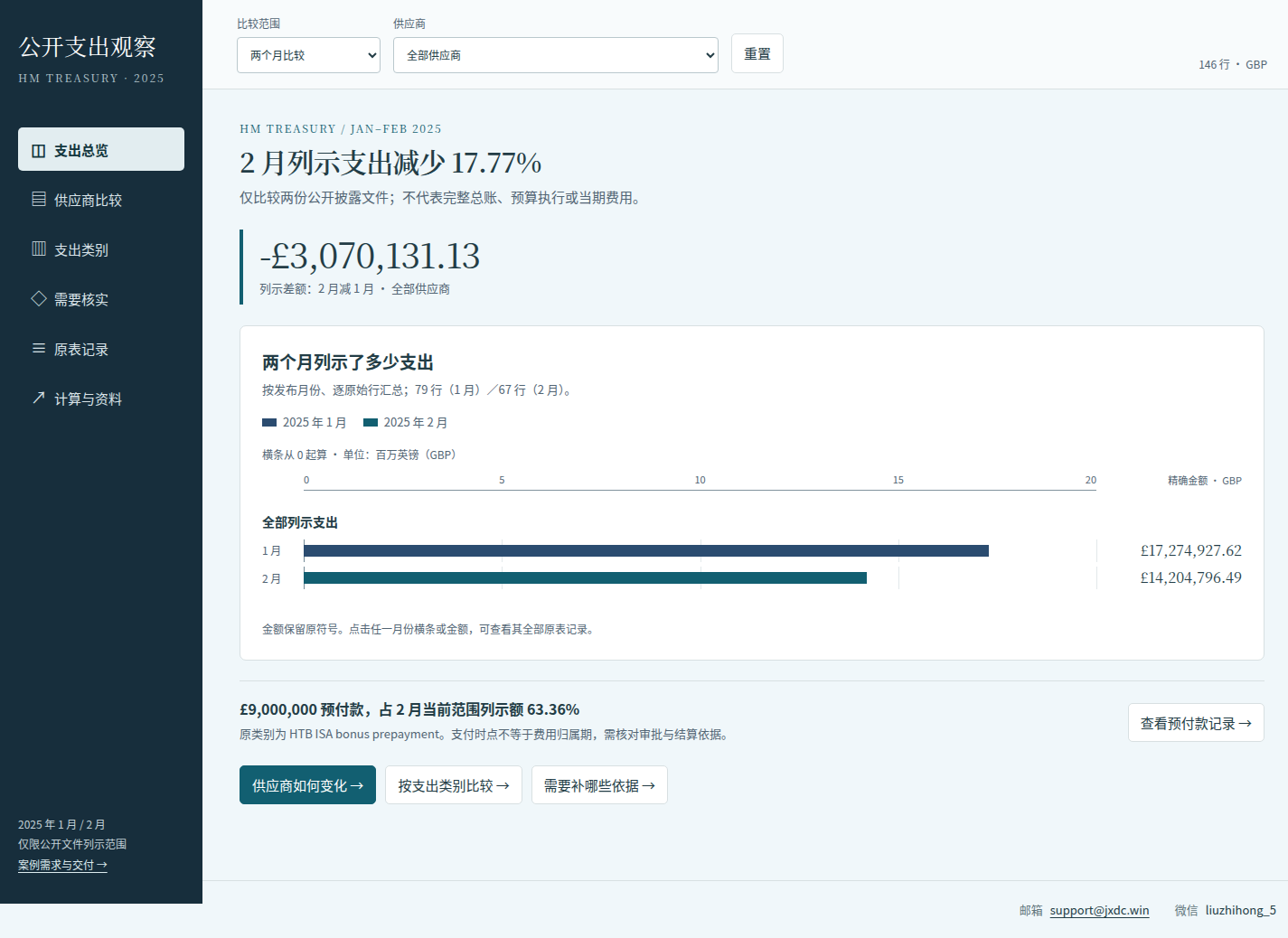Viewport: 1288px width, 938px height.
Task: Click the 2025 年 1 月 legend swatch
Action: 269,422
